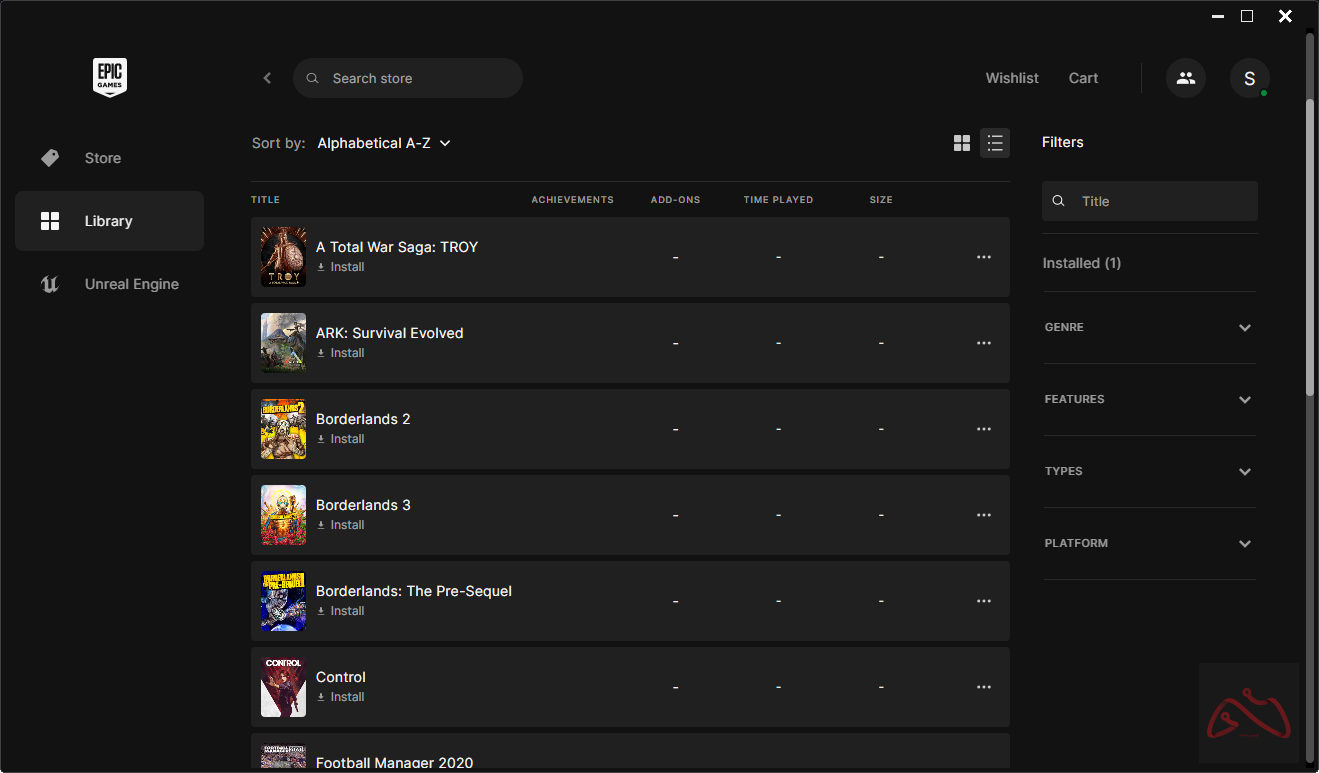The height and width of the screenshot is (773, 1319).
Task: Go back using the back arrow
Action: click(x=267, y=78)
